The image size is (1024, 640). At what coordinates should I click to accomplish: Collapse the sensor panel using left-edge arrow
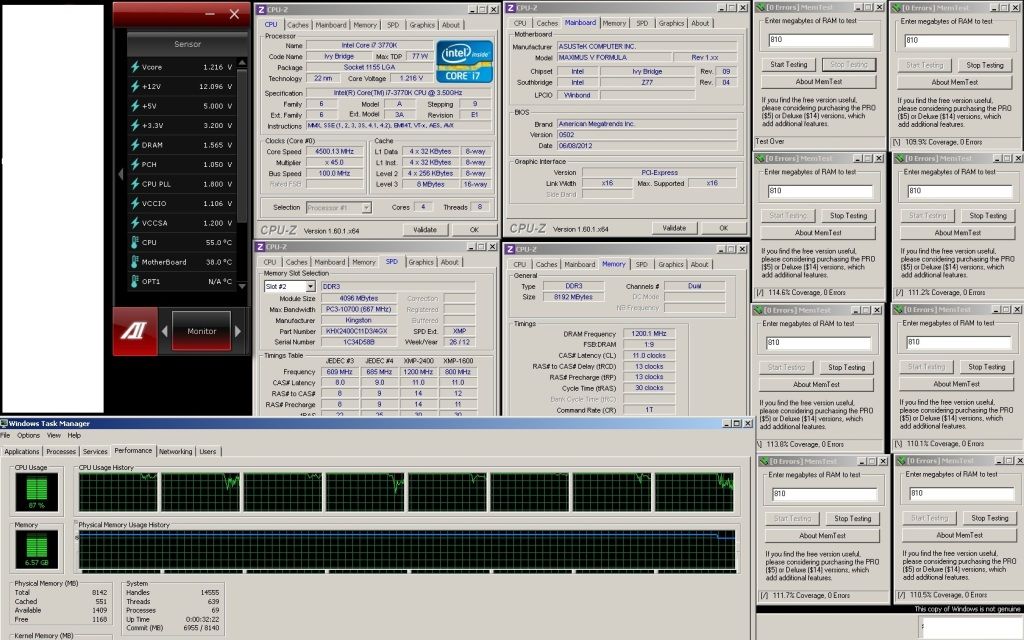[x=120, y=174]
